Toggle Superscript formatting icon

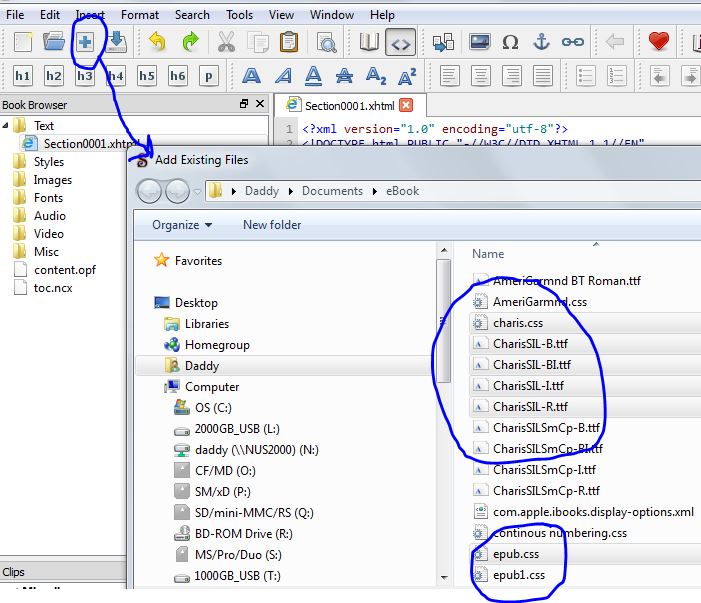(x=407, y=76)
